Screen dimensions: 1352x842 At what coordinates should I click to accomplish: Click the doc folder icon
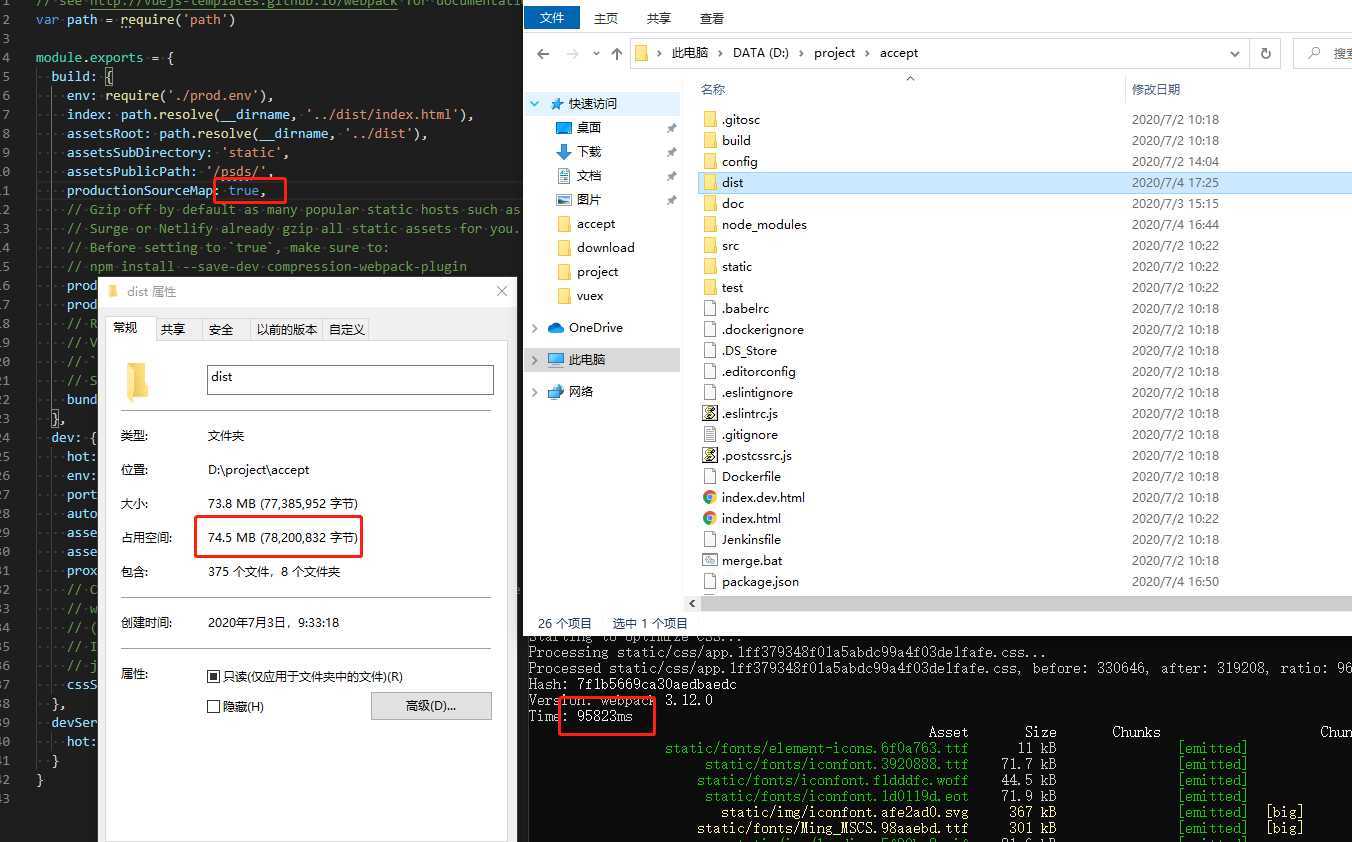(x=710, y=203)
